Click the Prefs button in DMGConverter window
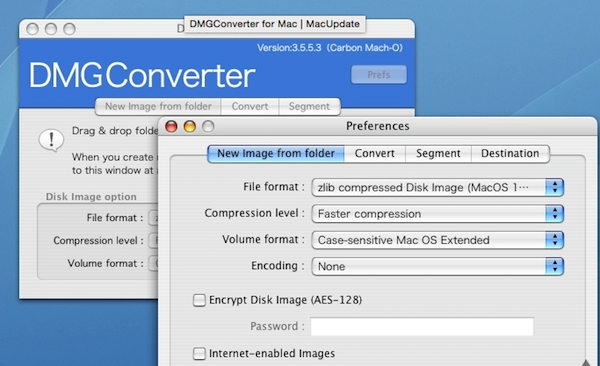The width and height of the screenshot is (600, 366). (x=379, y=74)
